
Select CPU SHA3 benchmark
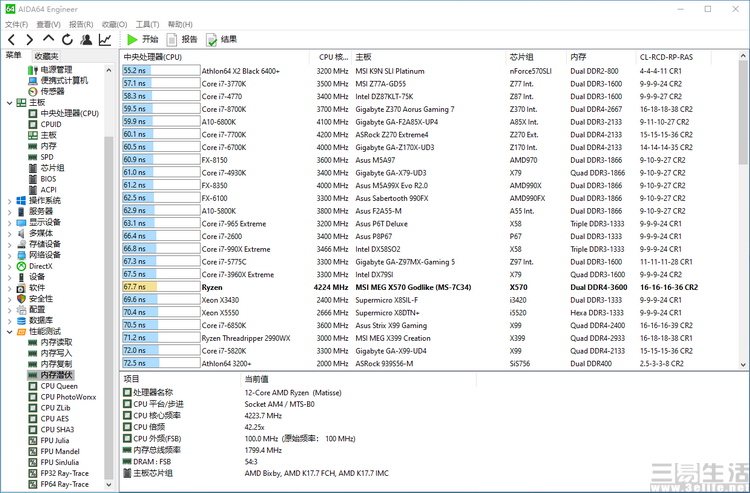tap(51, 430)
